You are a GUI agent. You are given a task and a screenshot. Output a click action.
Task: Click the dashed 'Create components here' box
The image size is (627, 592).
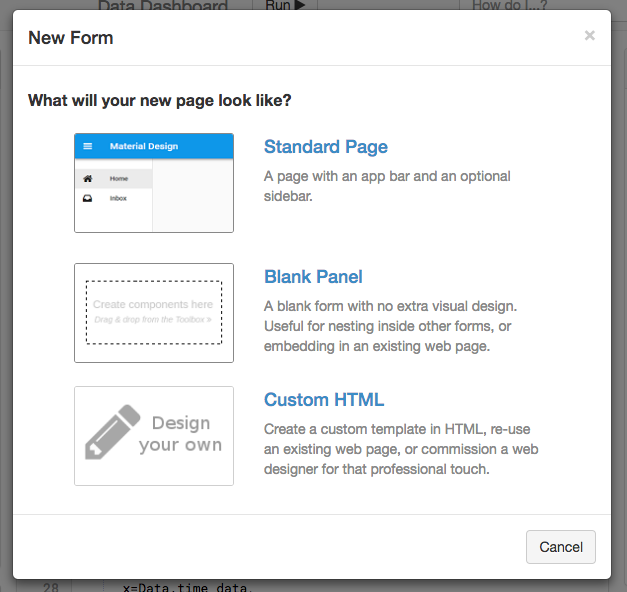coord(153,312)
